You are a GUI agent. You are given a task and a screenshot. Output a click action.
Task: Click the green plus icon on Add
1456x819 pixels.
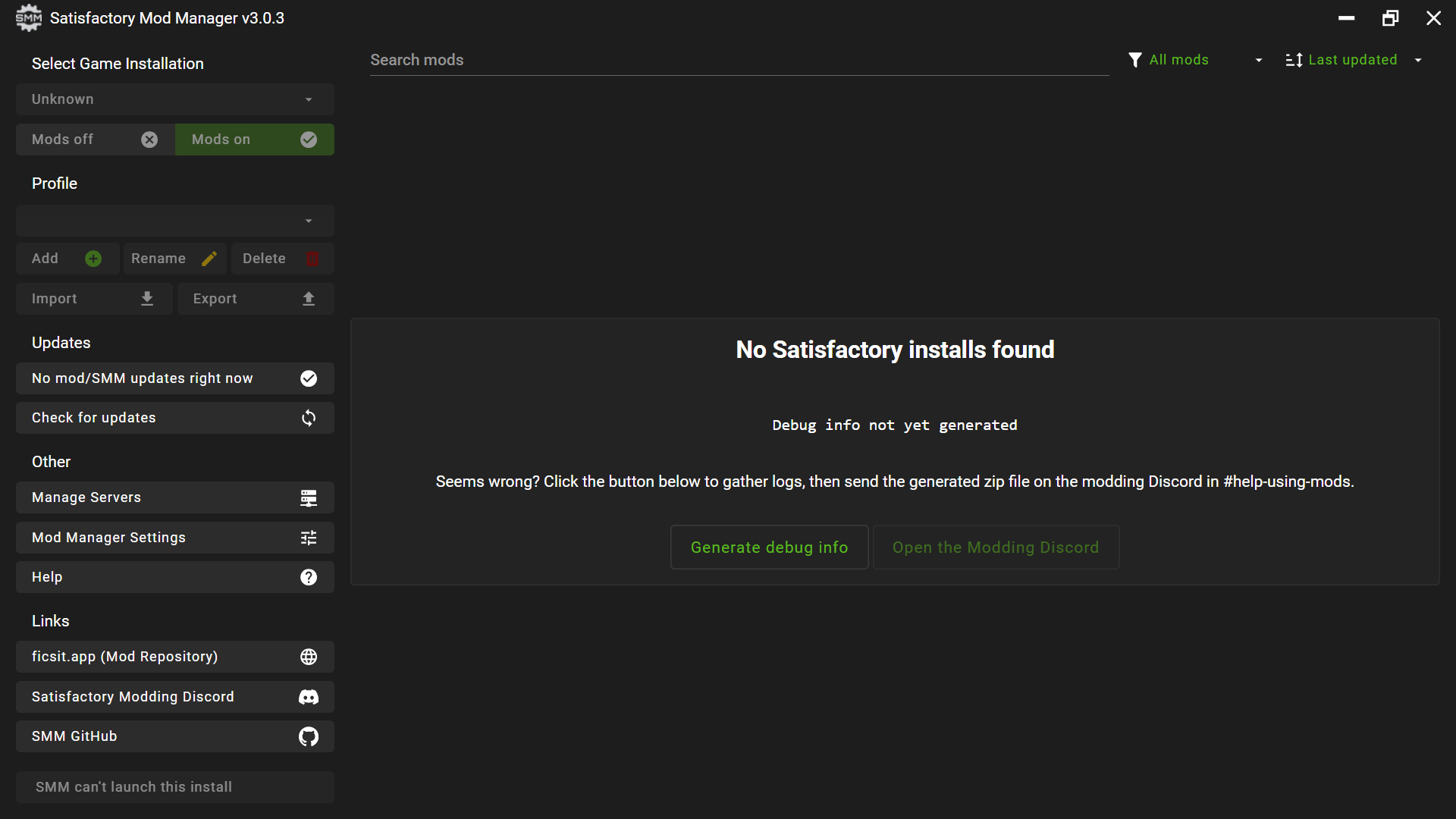pyautogui.click(x=93, y=259)
